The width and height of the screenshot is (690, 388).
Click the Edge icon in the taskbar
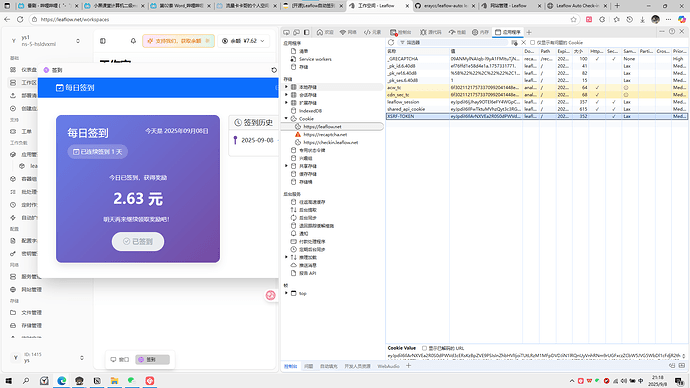click(62, 381)
